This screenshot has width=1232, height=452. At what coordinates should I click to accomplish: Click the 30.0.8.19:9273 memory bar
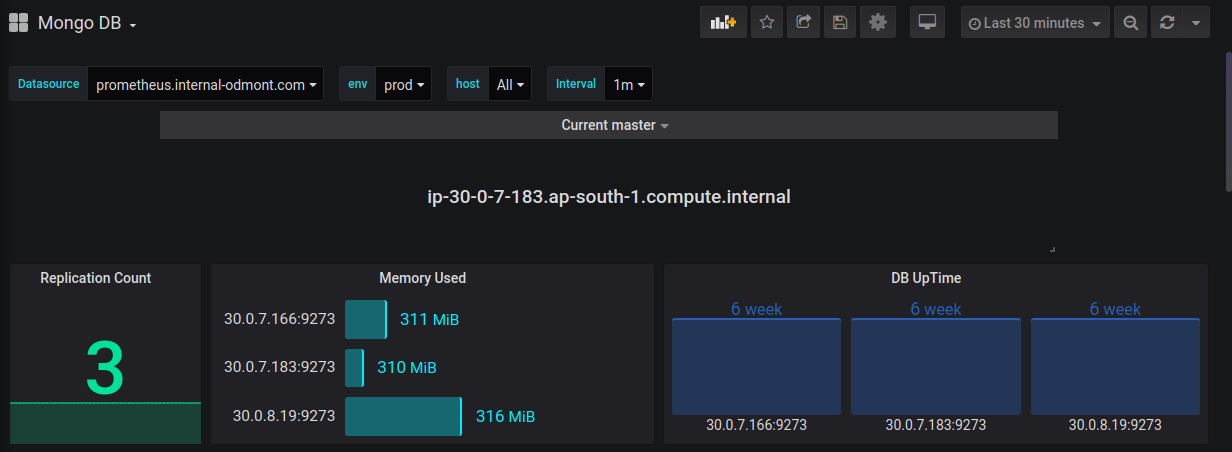[403, 416]
